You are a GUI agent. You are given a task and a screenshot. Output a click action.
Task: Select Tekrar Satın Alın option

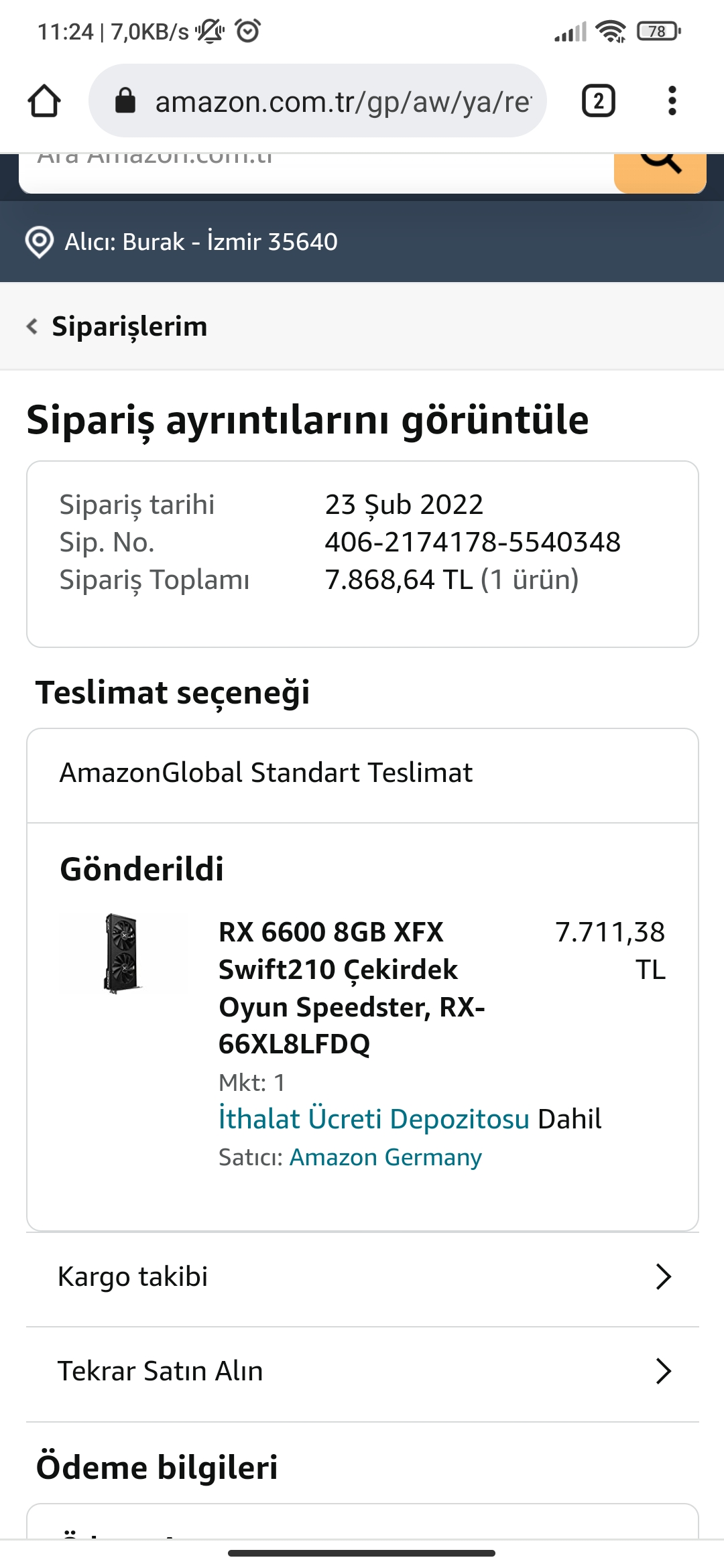160,1371
